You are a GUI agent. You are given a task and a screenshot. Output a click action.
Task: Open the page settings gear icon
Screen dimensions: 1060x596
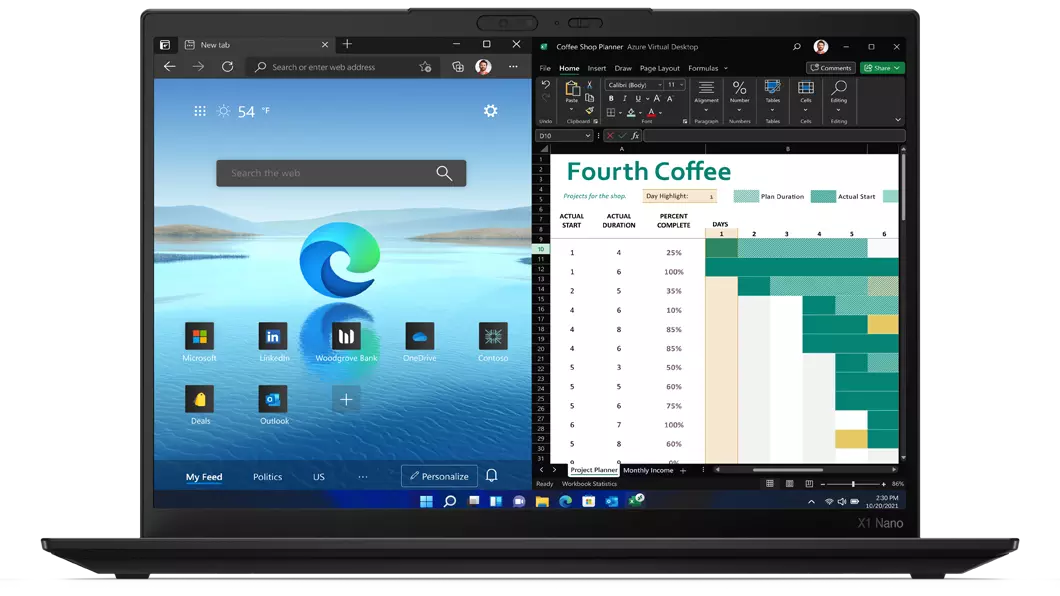[x=490, y=111]
